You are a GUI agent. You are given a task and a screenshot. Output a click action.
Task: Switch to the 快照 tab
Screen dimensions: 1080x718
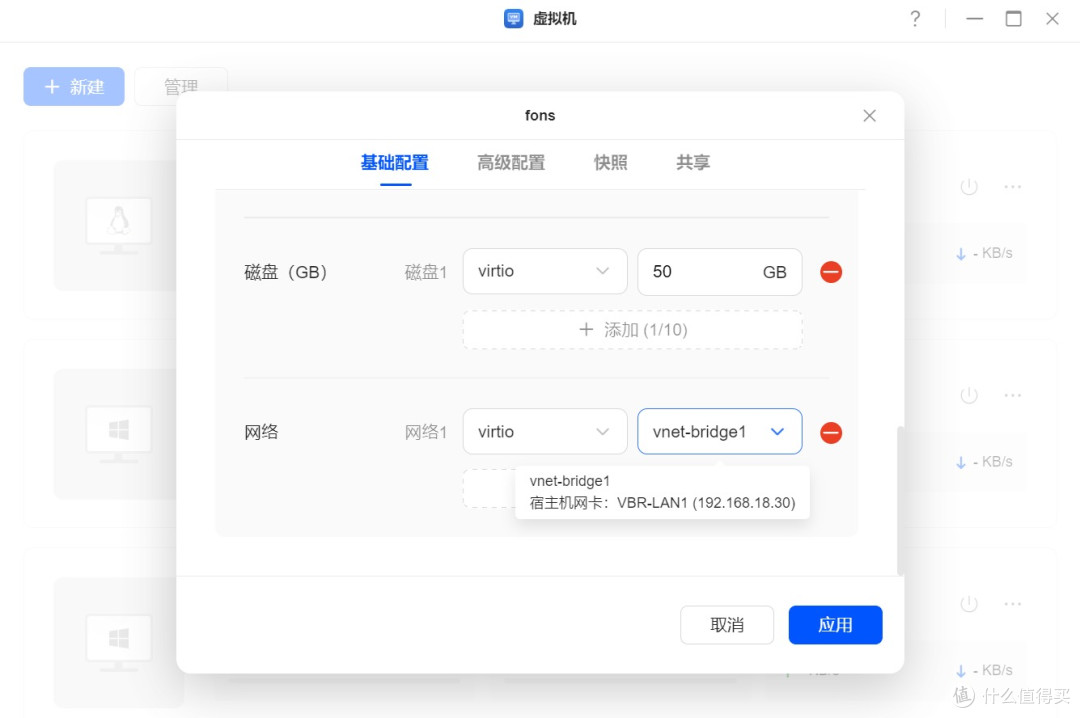[610, 163]
